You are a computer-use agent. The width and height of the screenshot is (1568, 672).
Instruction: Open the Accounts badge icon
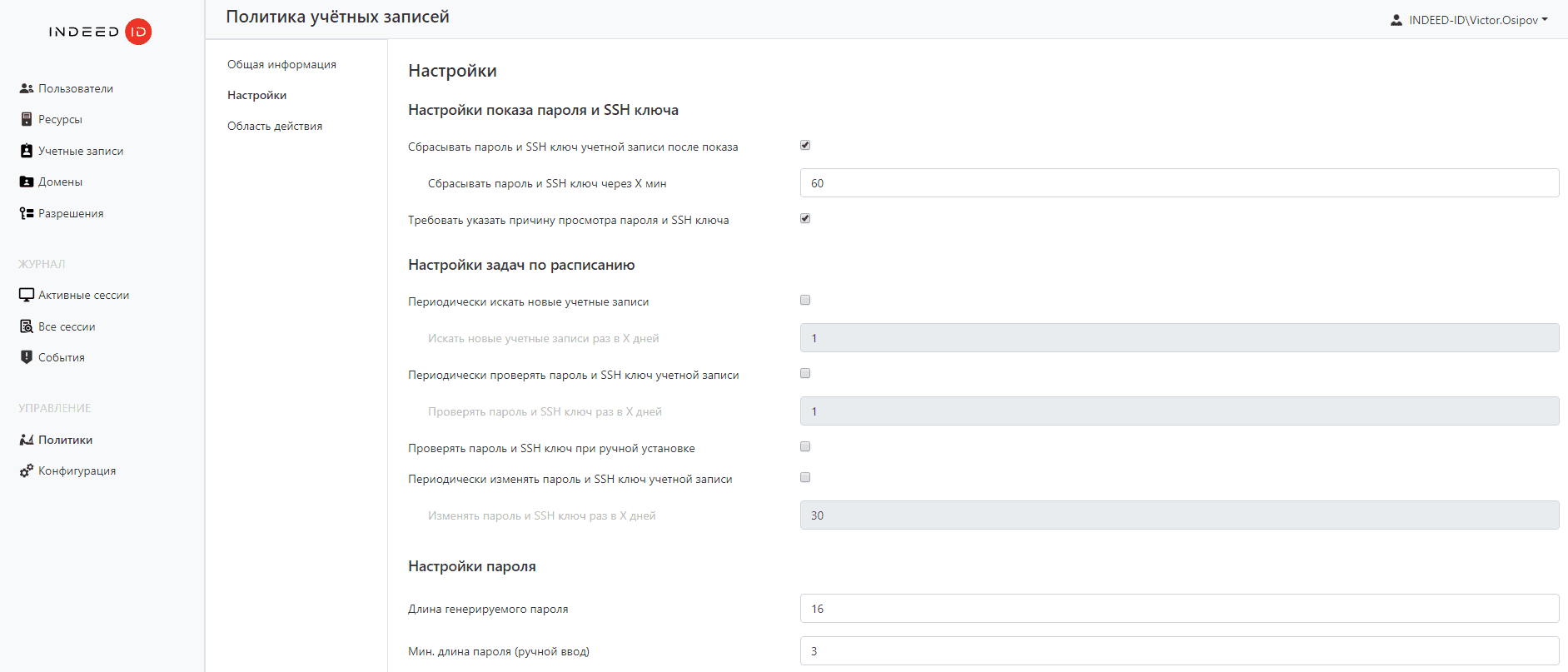pyautogui.click(x=27, y=151)
